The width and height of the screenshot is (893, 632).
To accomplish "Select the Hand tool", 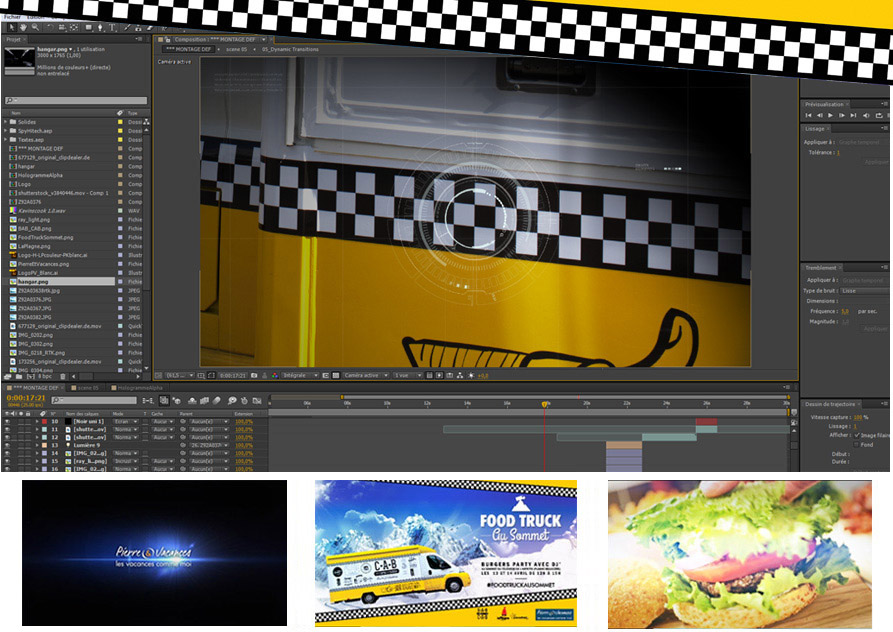I will click(x=23, y=27).
